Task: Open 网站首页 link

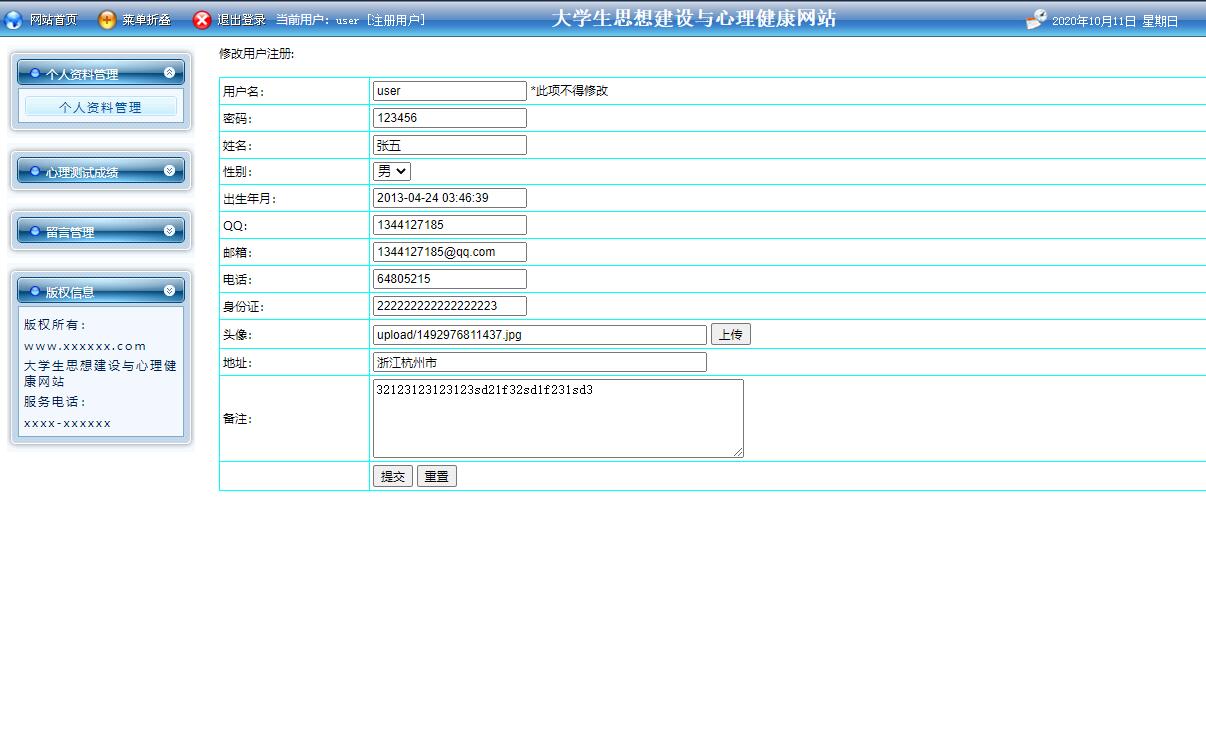Action: 53,20
